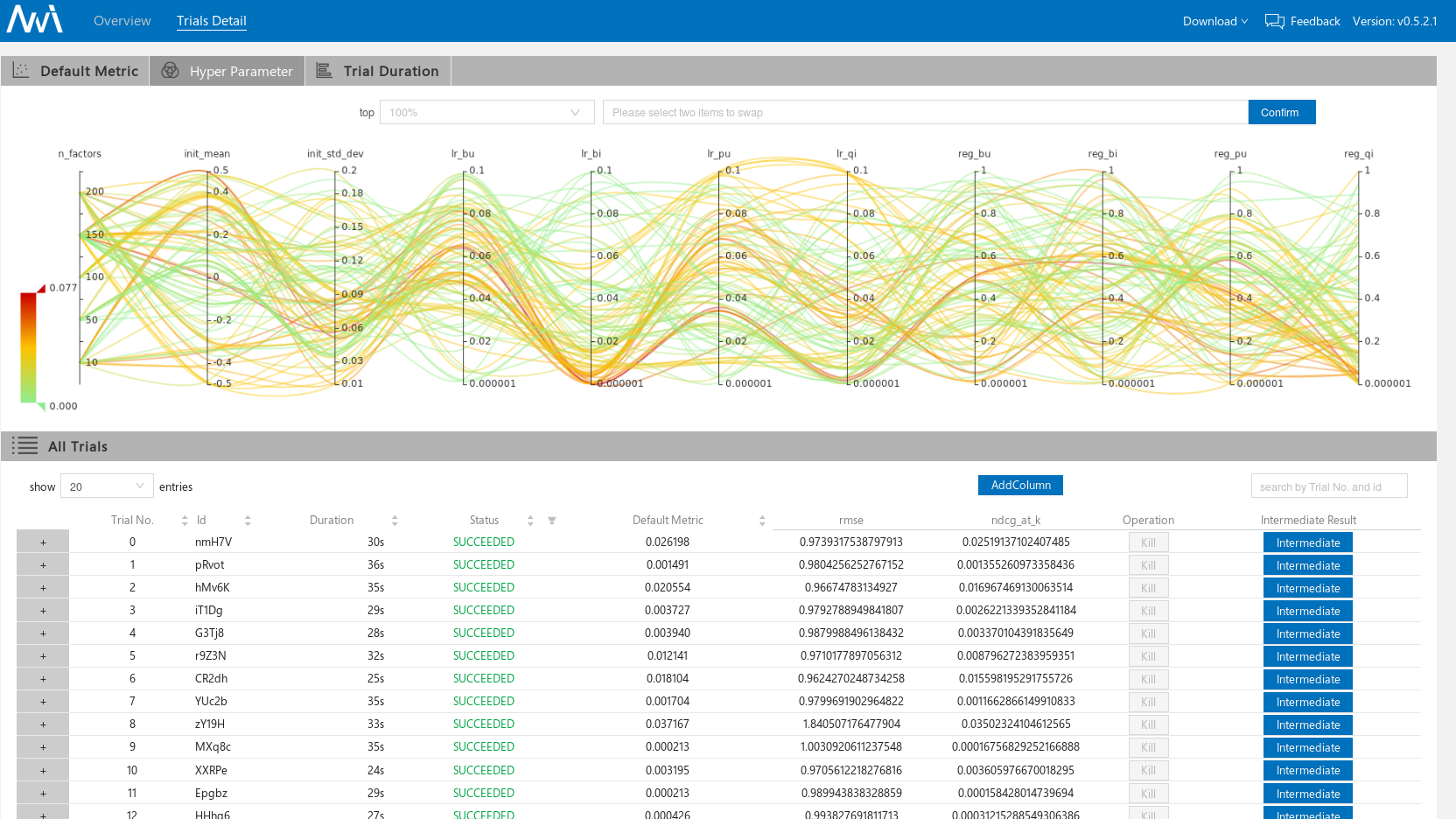The height and width of the screenshot is (819, 1456).
Task: Expand the row for trial zY19H
Action: click(43, 724)
